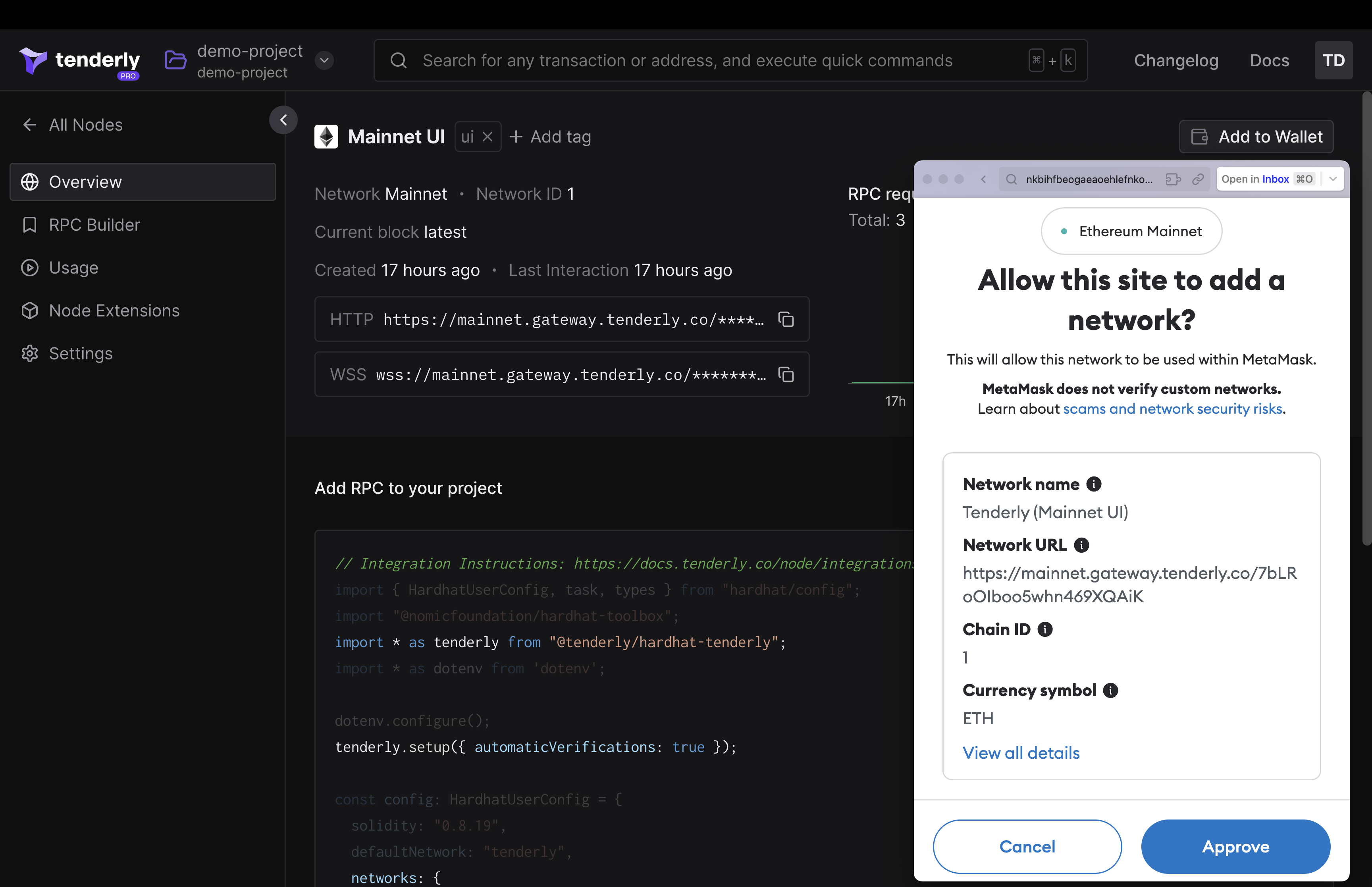Collapse the sidebar with the chevron button
Image resolution: width=1372 pixels, height=887 pixels.
283,120
